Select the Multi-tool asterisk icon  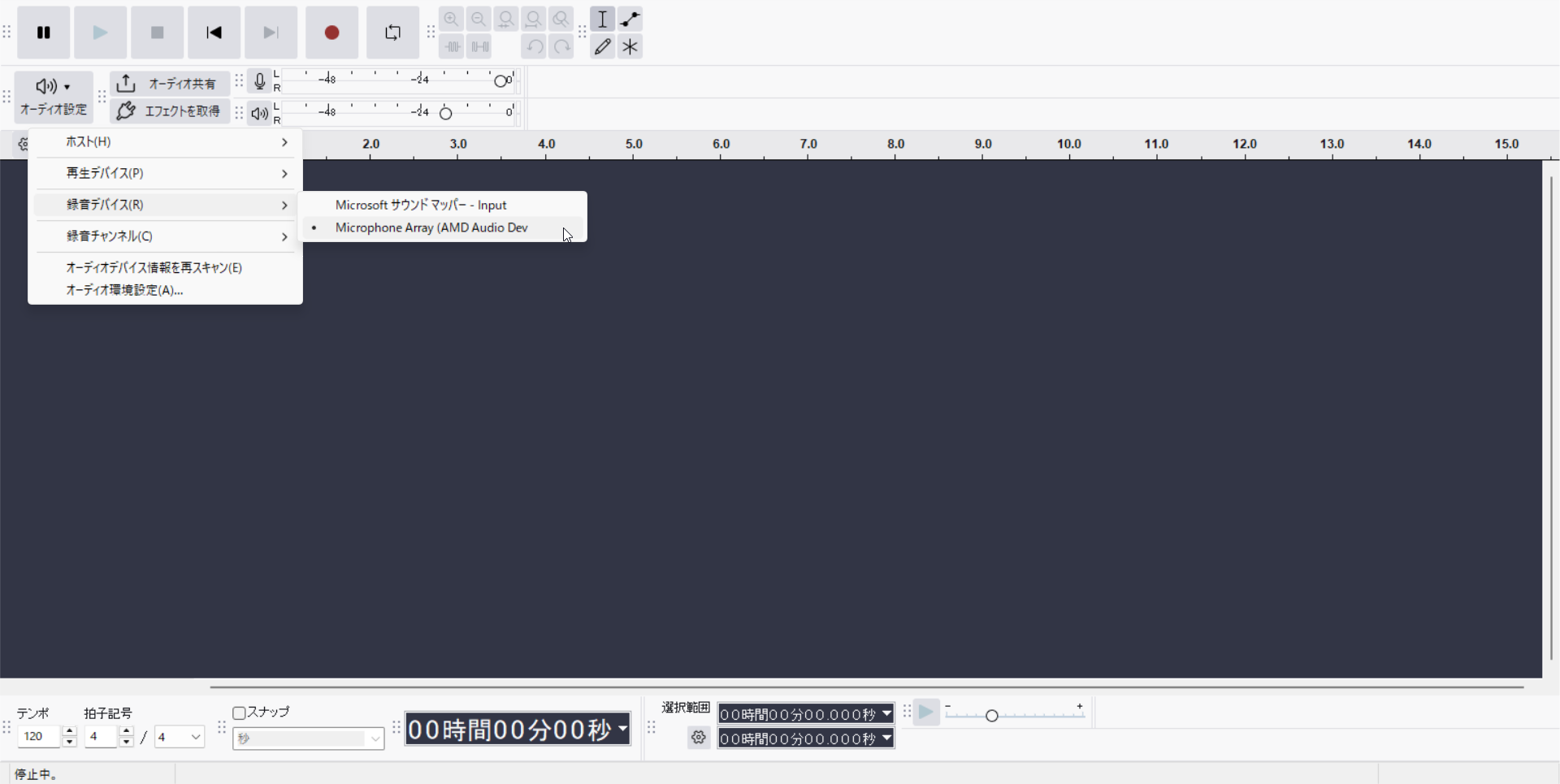tap(630, 46)
